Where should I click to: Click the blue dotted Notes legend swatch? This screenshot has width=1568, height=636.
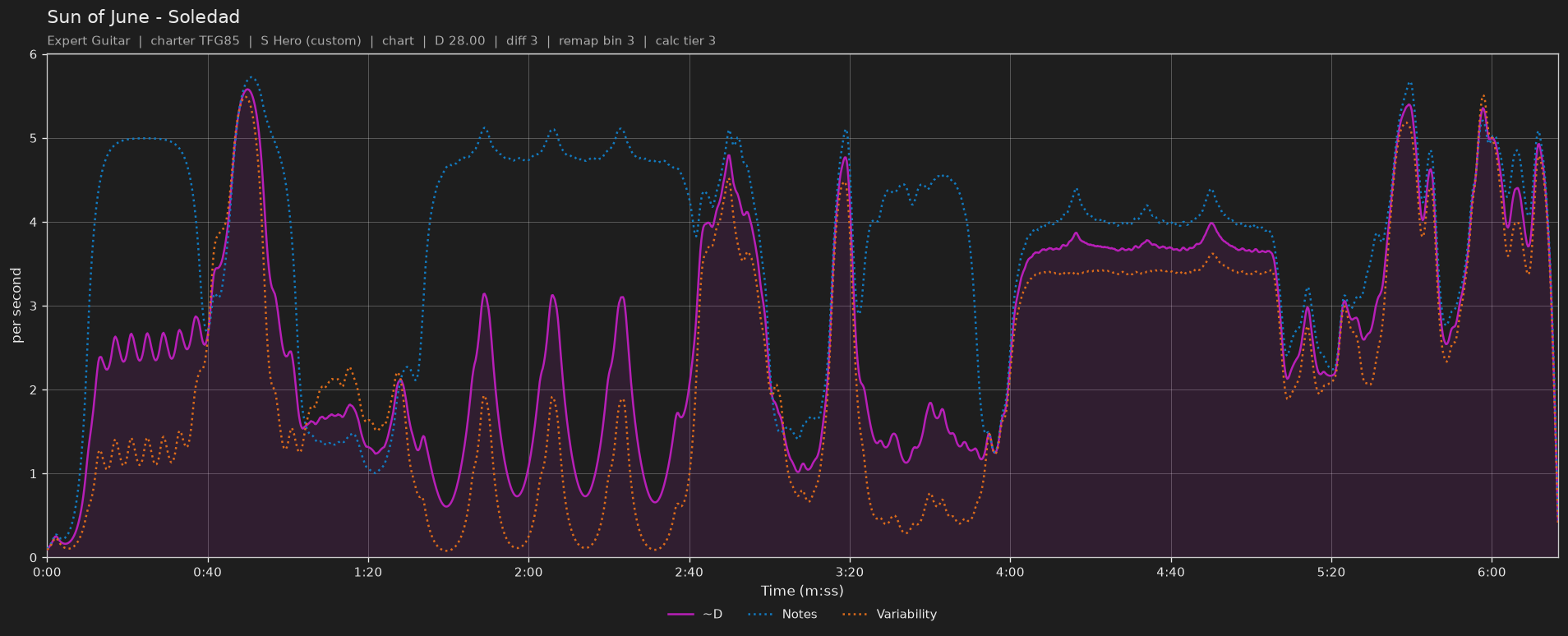click(x=761, y=614)
